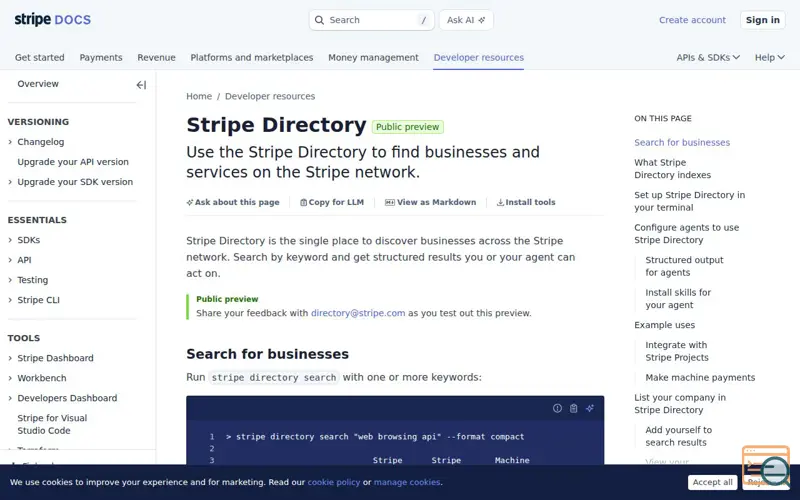Click the Stripe Docs logo
800x500 pixels.
click(x=53, y=20)
